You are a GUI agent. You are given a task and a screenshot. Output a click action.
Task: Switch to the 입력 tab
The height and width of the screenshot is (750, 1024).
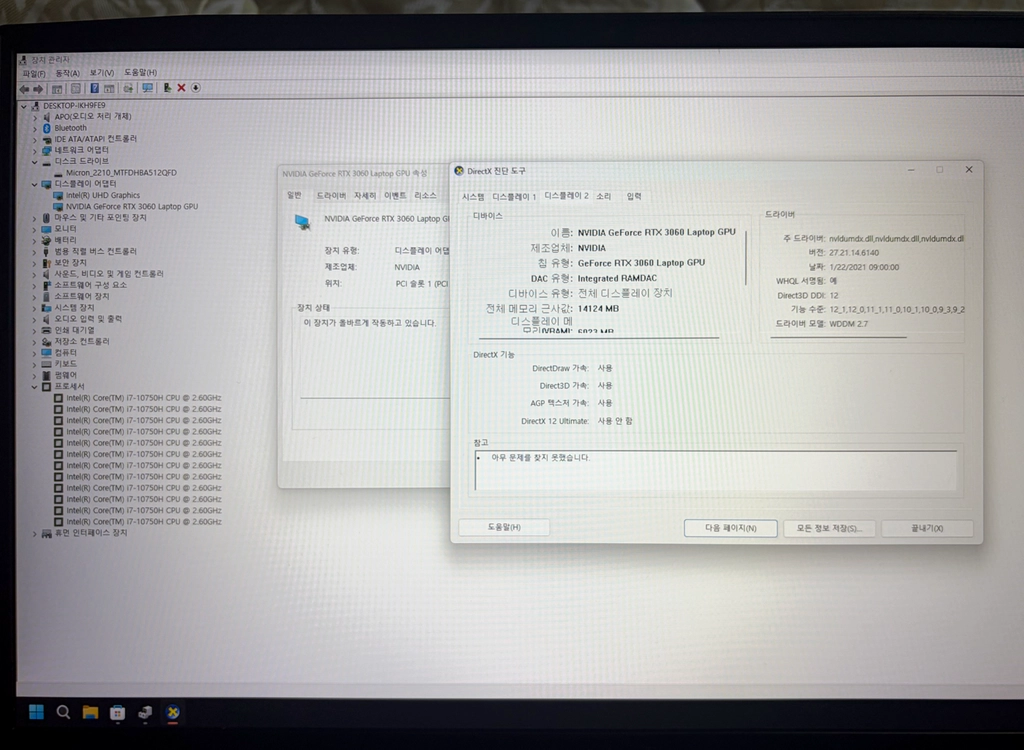click(x=634, y=196)
